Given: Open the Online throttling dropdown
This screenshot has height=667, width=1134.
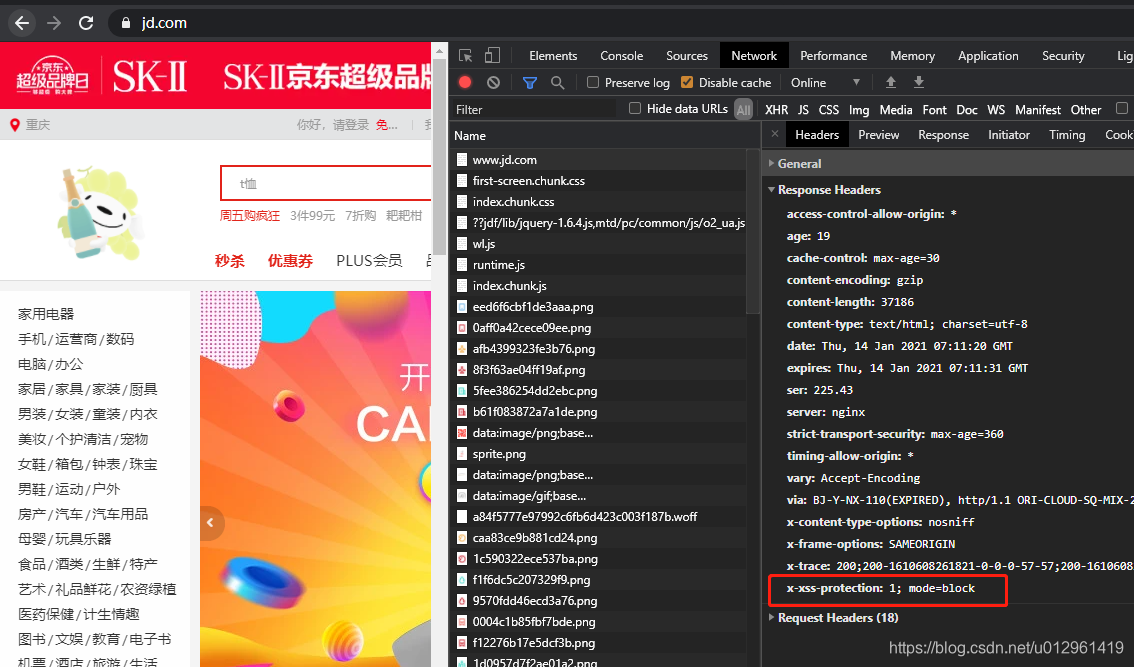Looking at the screenshot, I should [827, 82].
